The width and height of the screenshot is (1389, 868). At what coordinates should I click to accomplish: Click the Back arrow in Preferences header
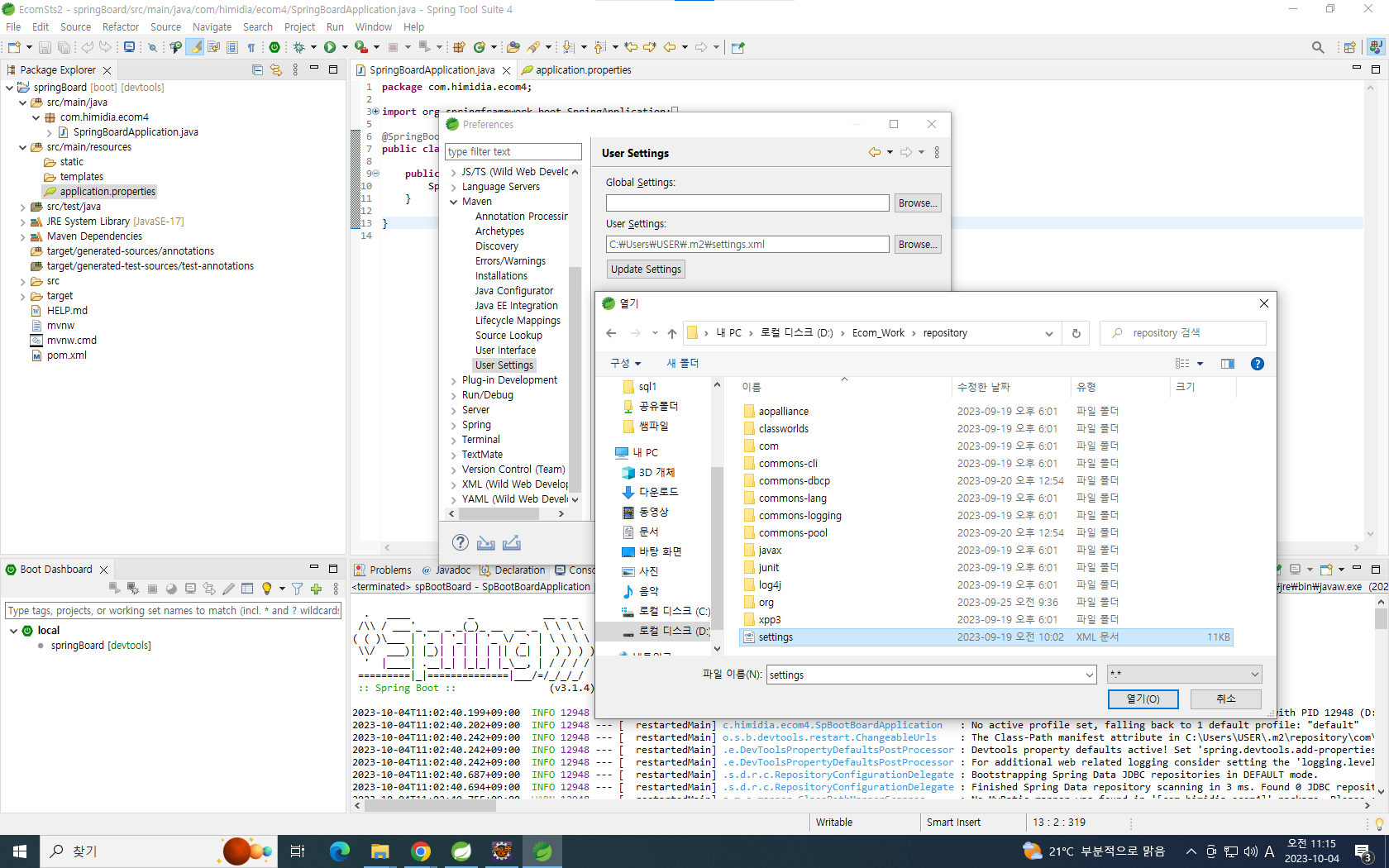[875, 152]
